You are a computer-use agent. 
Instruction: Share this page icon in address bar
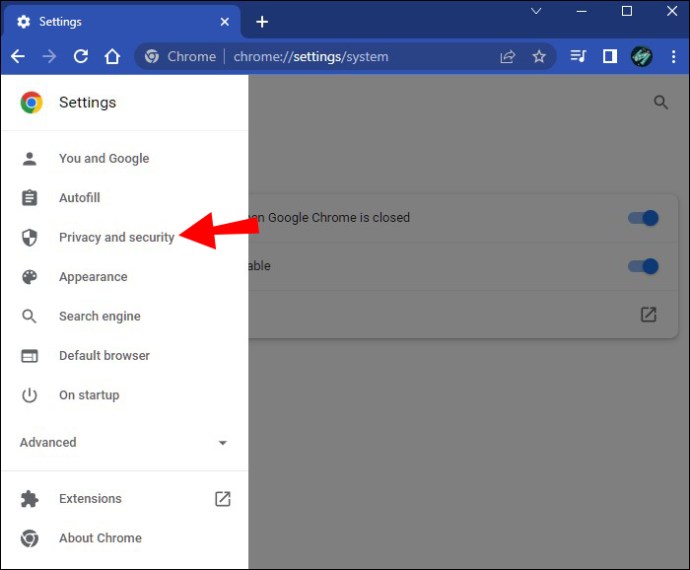point(507,56)
